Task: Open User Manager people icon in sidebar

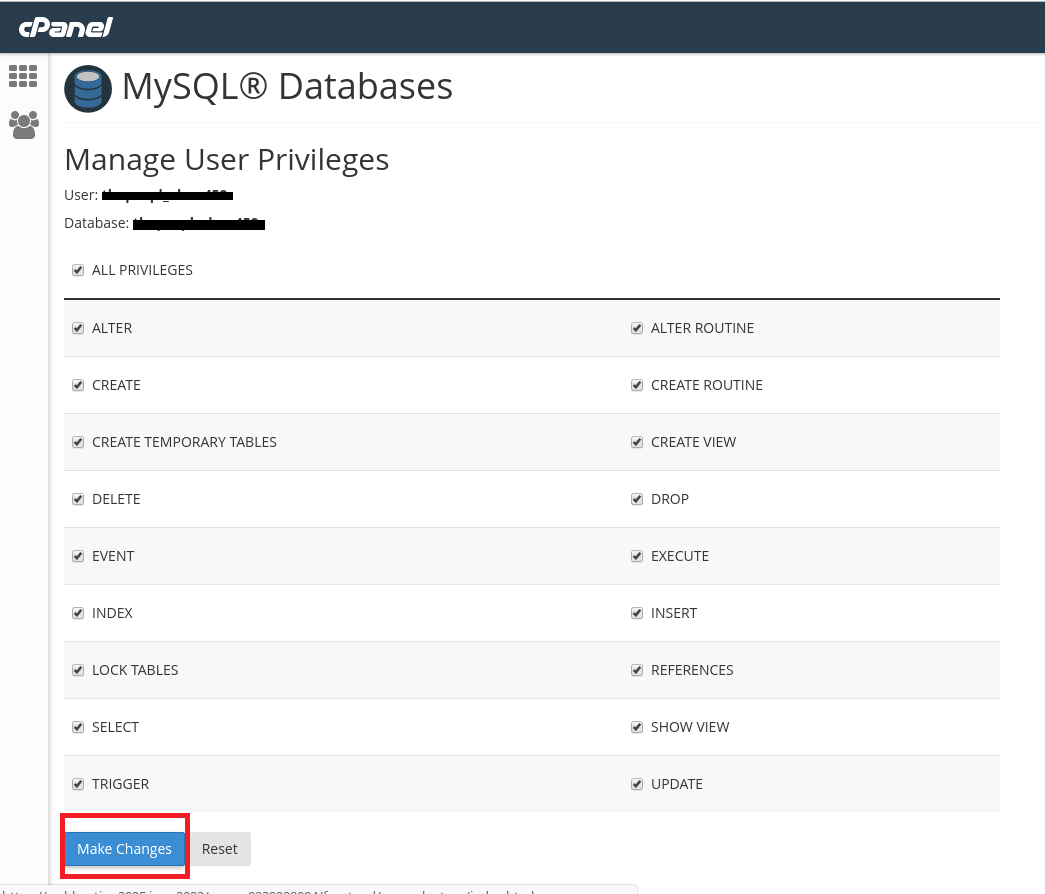Action: 23,125
